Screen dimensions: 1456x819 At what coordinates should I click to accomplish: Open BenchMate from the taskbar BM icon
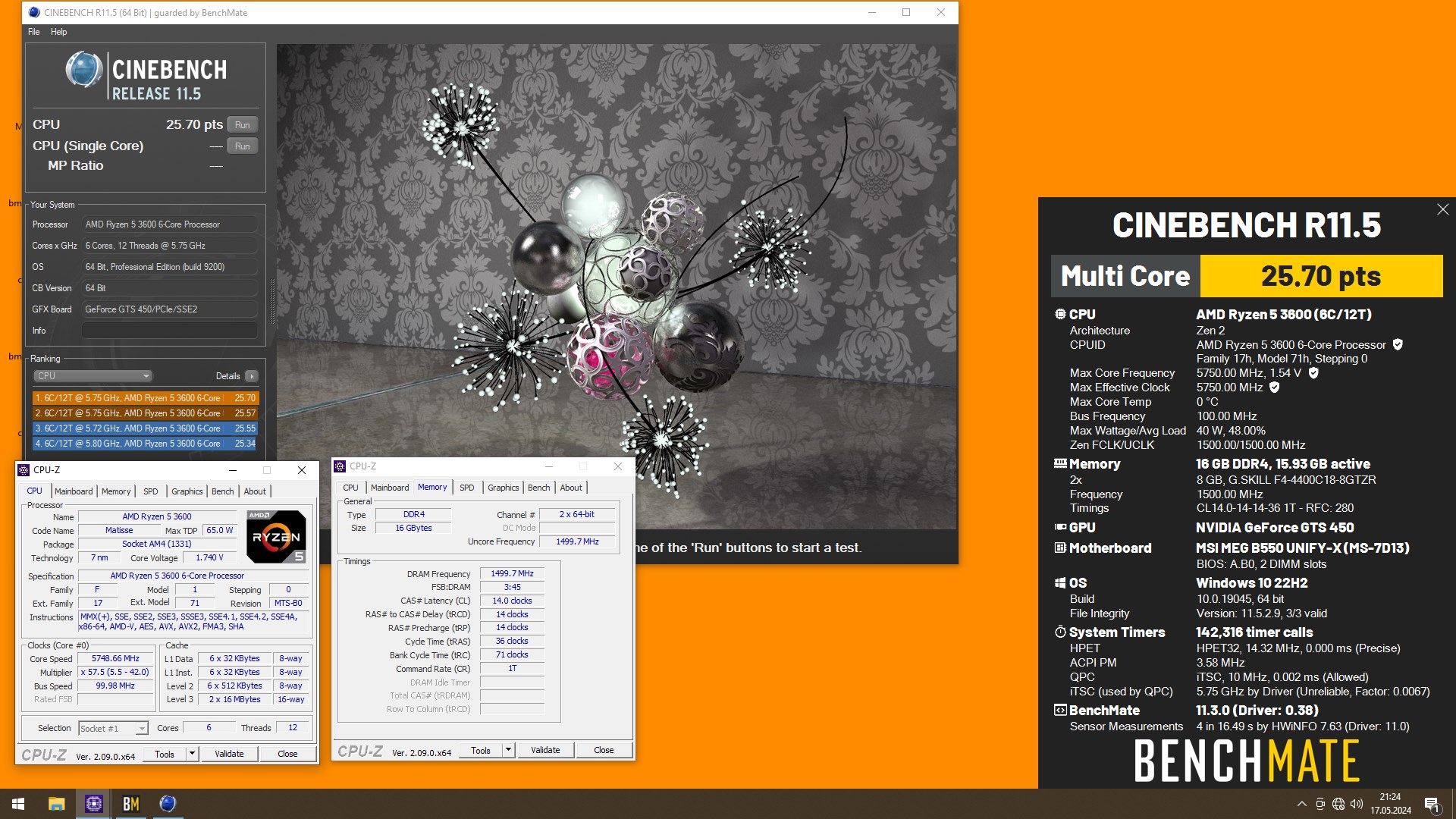click(130, 804)
